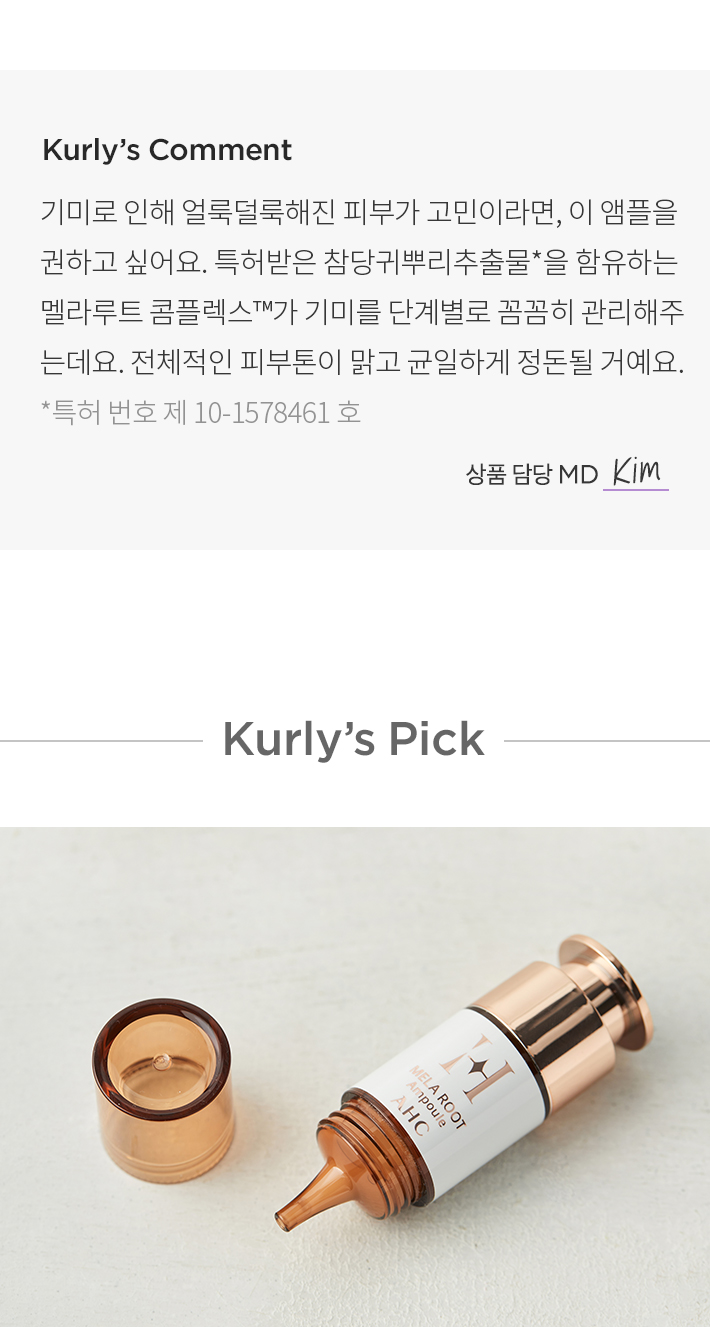Click the last comment line ending 거예요
This screenshot has width=710, height=1327.
(x=362, y=362)
